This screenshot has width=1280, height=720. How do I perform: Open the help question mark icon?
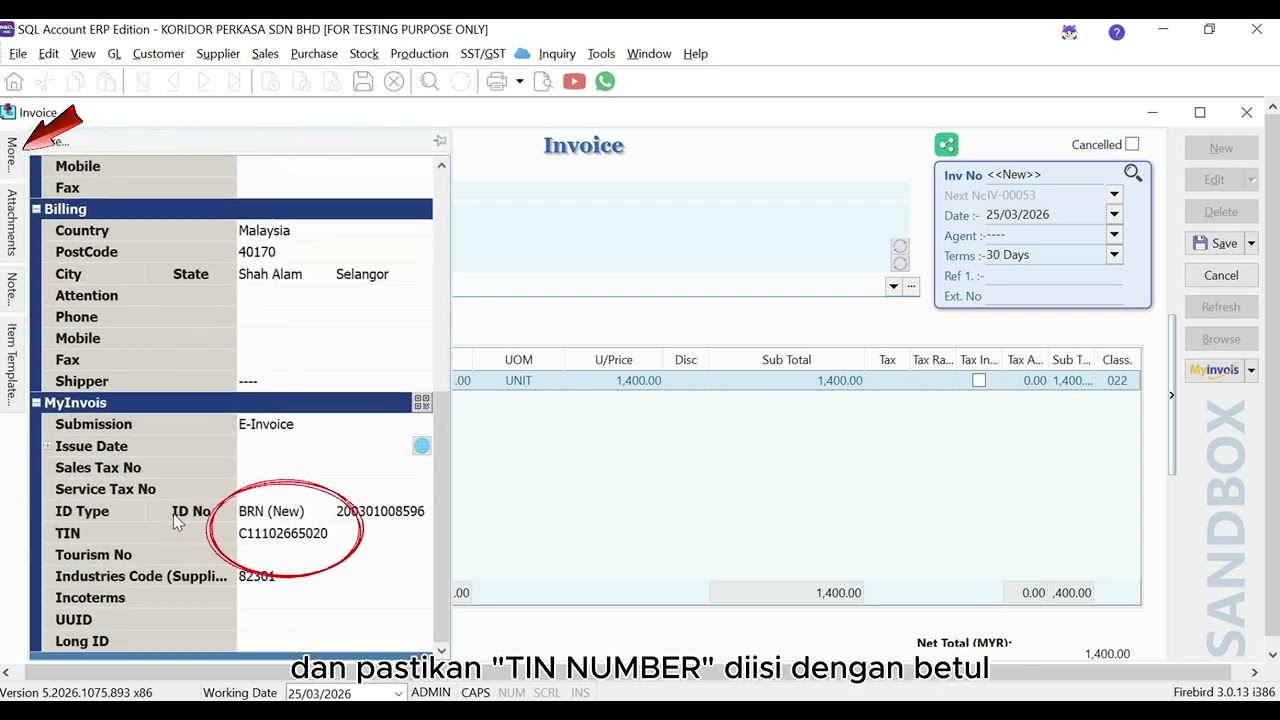1117,32
